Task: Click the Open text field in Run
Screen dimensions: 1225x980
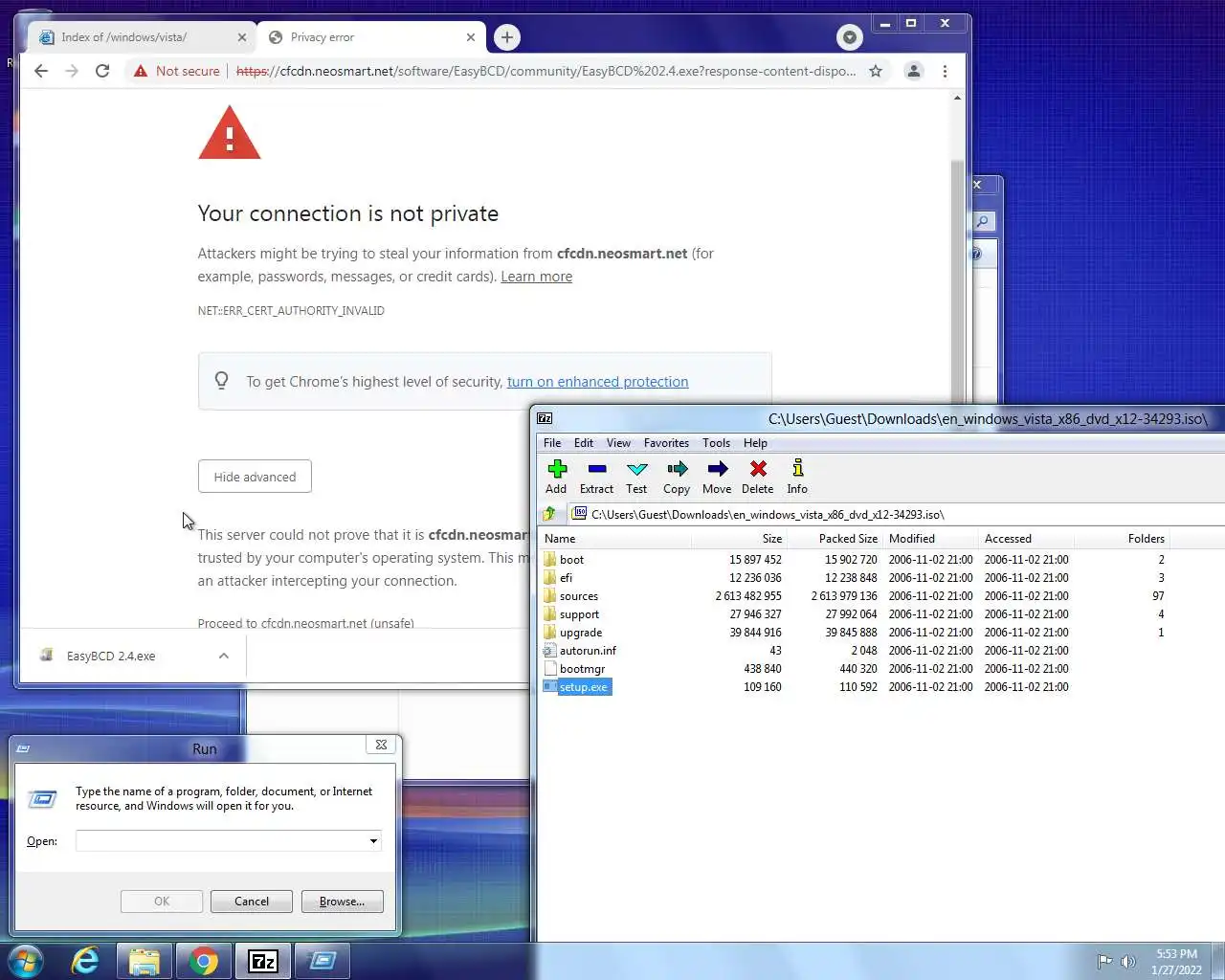Action: [221, 841]
